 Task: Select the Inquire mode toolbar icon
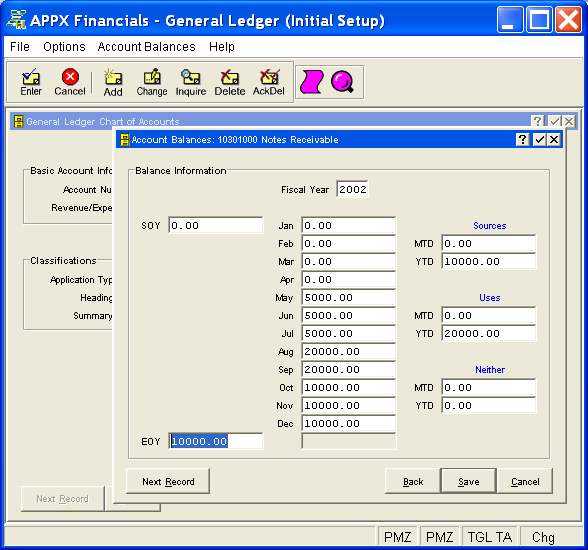click(190, 82)
